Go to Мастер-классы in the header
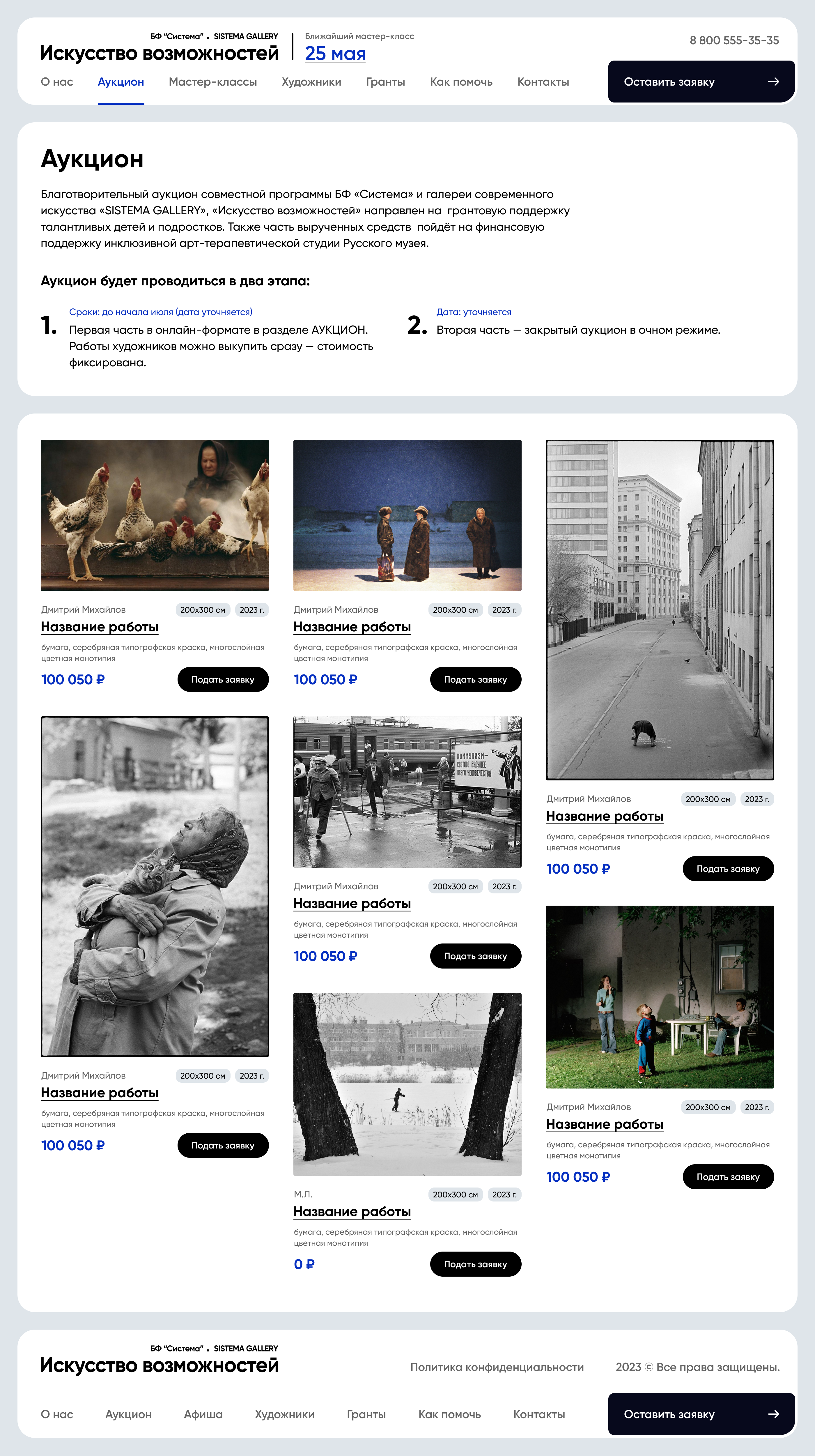The width and height of the screenshot is (815, 1456). coord(213,82)
